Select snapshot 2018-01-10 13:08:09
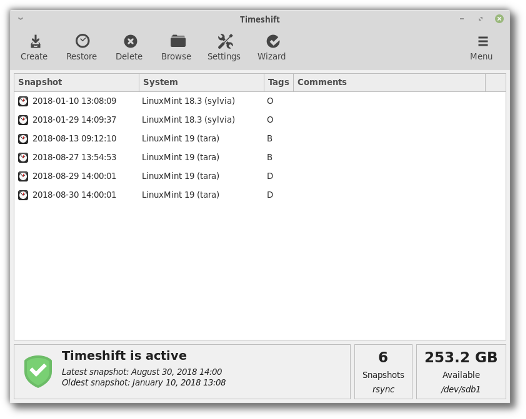 click(x=260, y=101)
